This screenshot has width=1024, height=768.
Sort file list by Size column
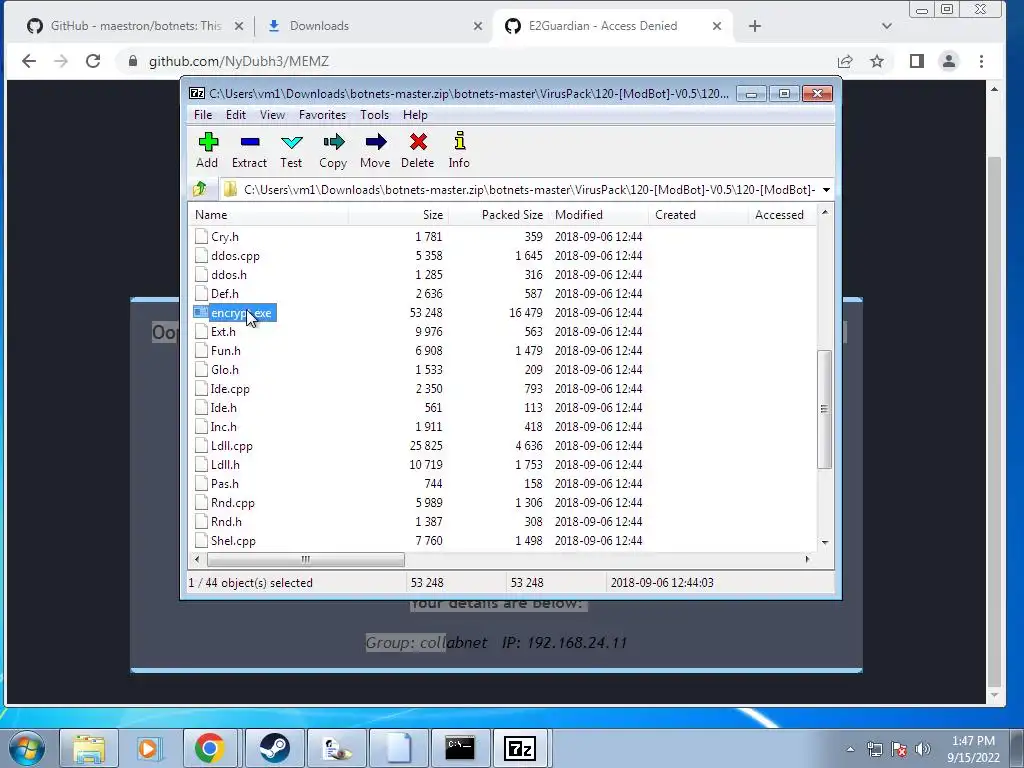398,215
